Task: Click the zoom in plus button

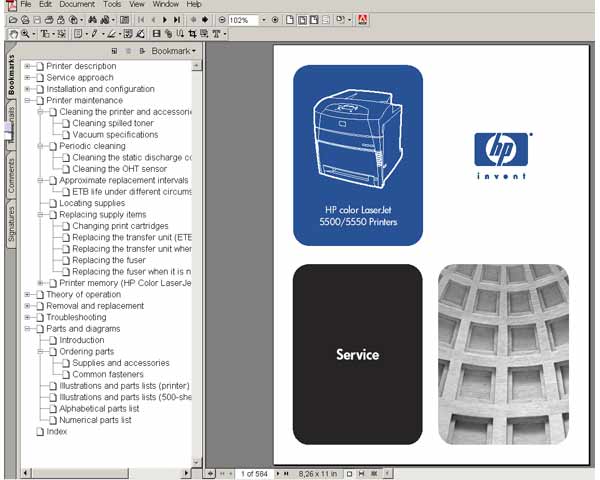Action: click(275, 20)
